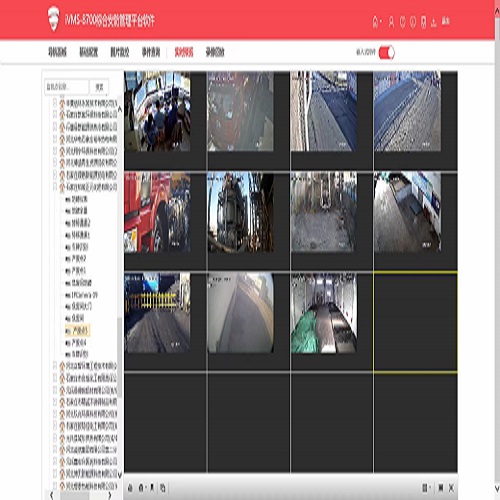Open the dropdown arrow beside the home icon

coord(381,22)
